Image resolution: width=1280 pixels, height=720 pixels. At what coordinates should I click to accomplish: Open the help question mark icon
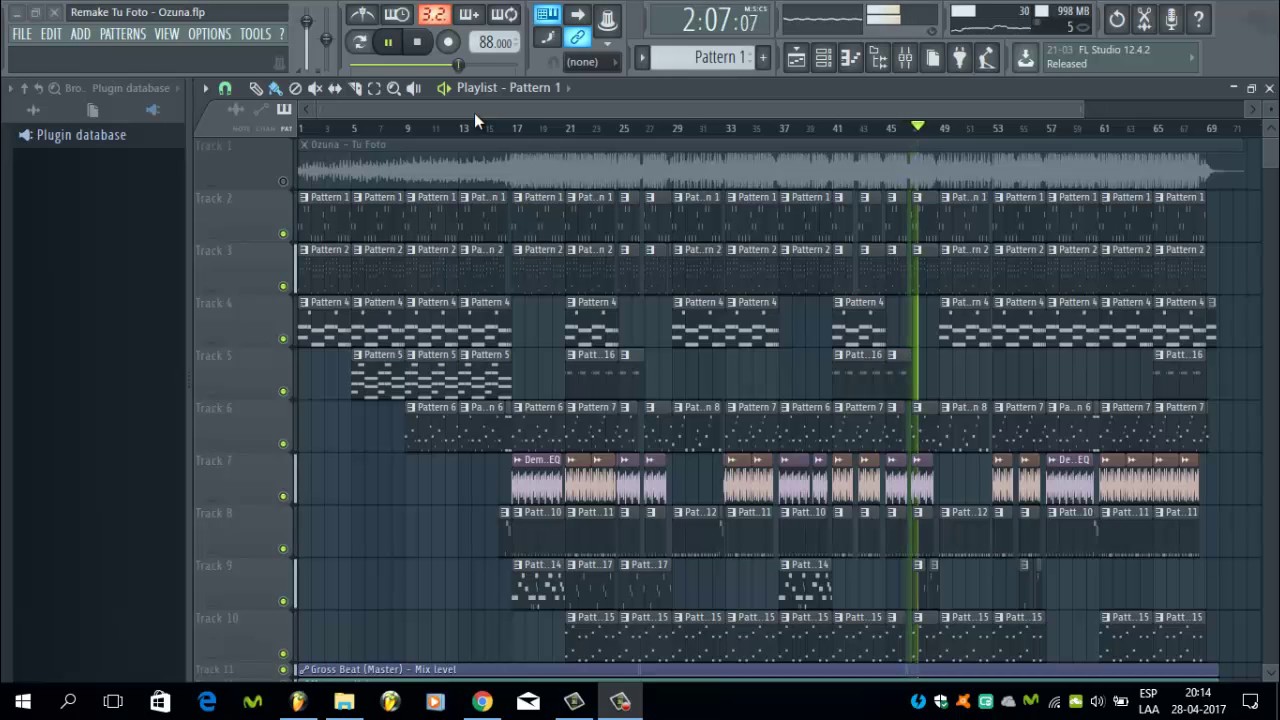point(1199,19)
